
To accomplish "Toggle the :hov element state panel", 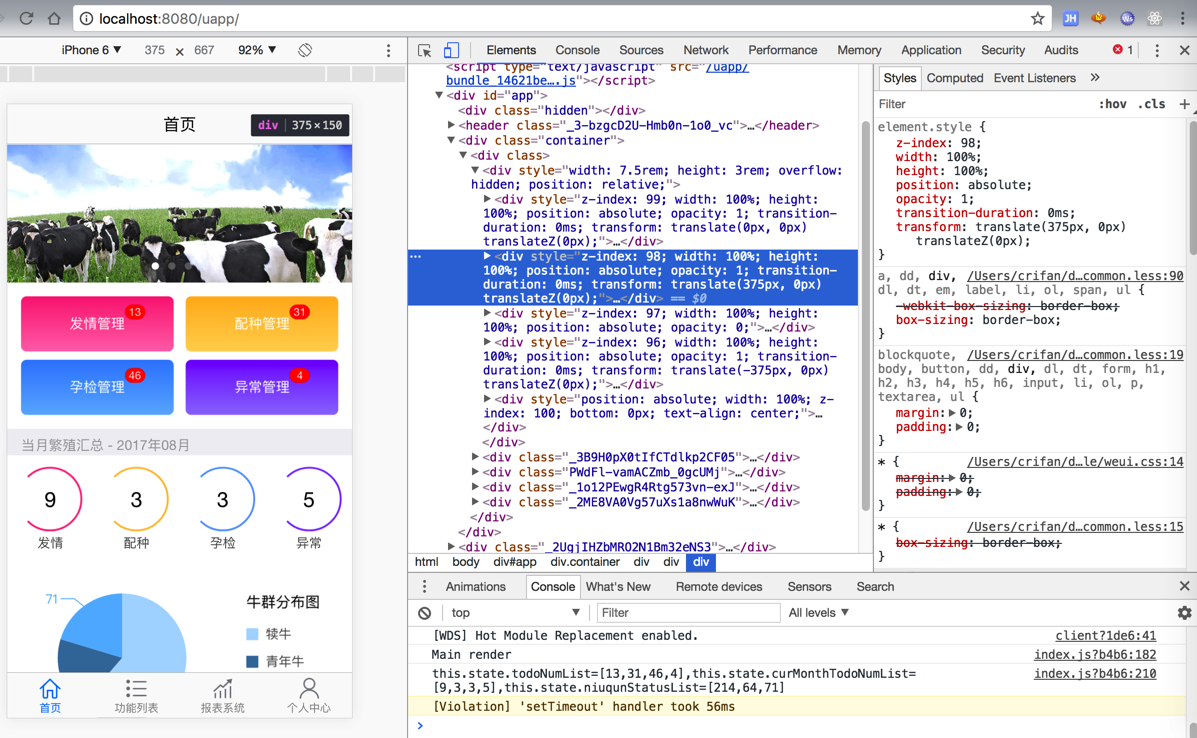I will tap(1112, 104).
